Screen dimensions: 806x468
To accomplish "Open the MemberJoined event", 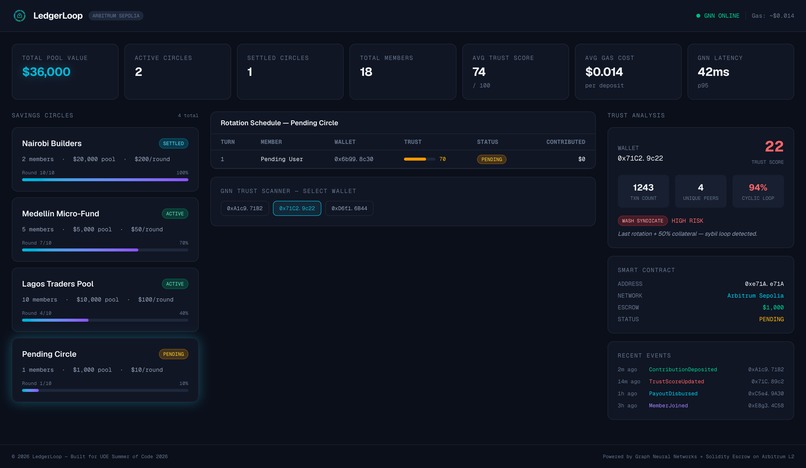I will pyautogui.click(x=668, y=406).
